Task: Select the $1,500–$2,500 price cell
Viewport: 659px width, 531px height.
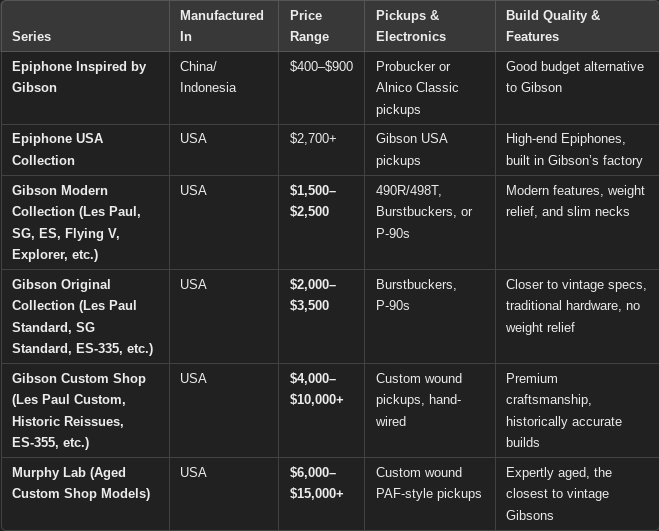Action: 313,201
